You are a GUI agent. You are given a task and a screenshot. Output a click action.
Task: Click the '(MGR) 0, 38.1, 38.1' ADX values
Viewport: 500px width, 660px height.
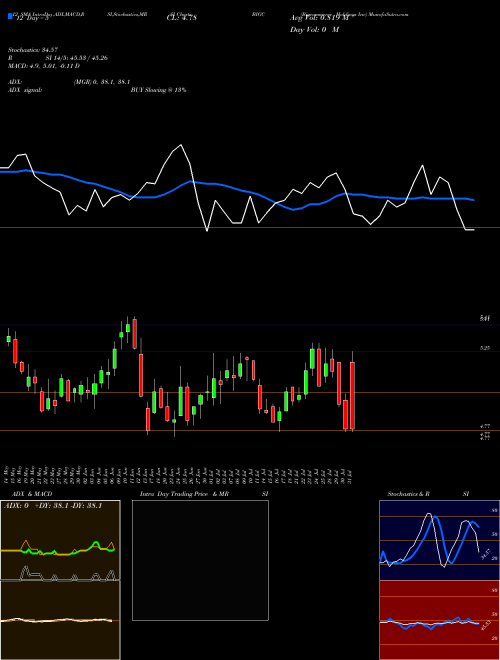101,82
